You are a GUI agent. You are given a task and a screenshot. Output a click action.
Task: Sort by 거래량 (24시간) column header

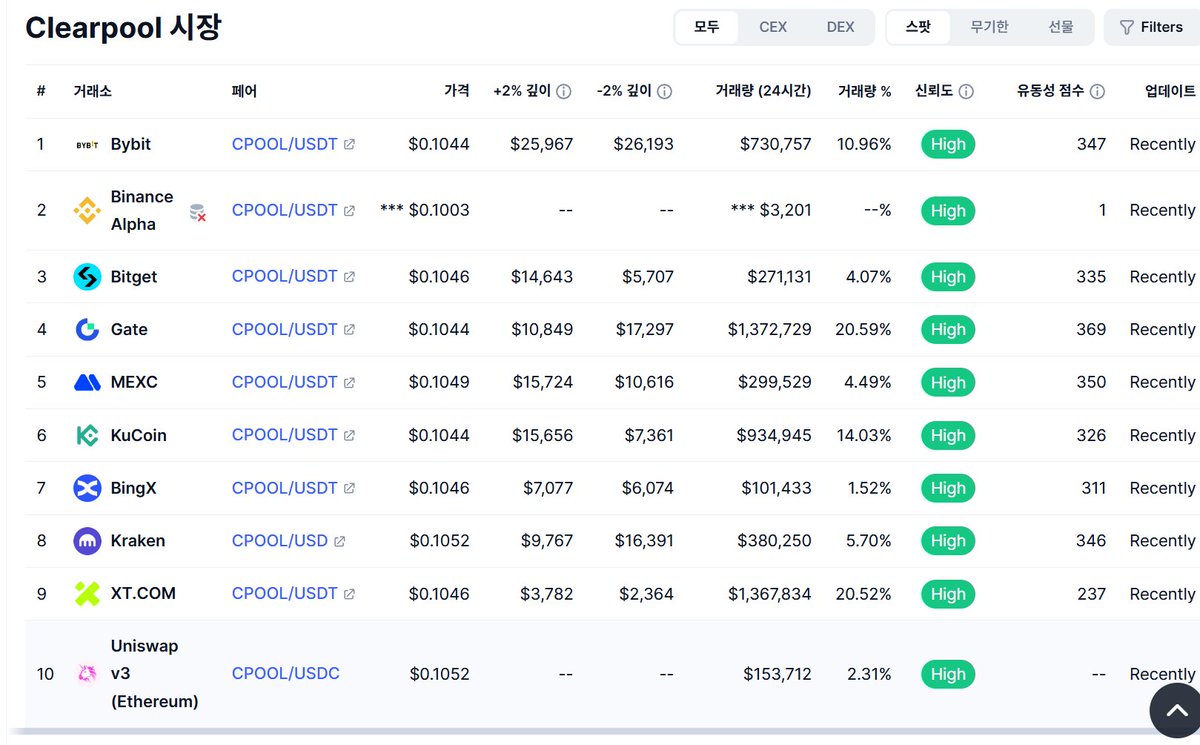[763, 91]
